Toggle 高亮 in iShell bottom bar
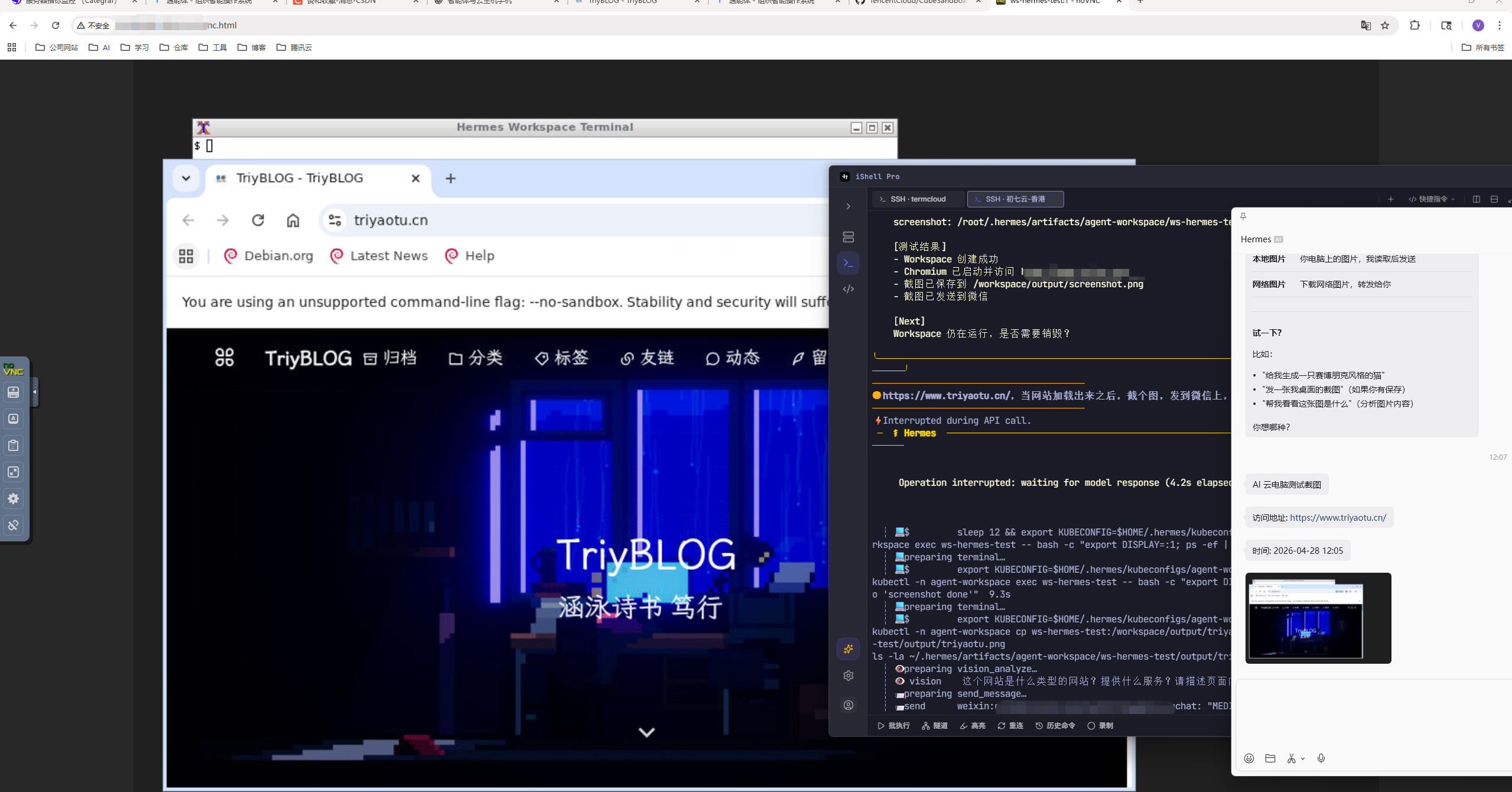The width and height of the screenshot is (1512, 792). (973, 726)
